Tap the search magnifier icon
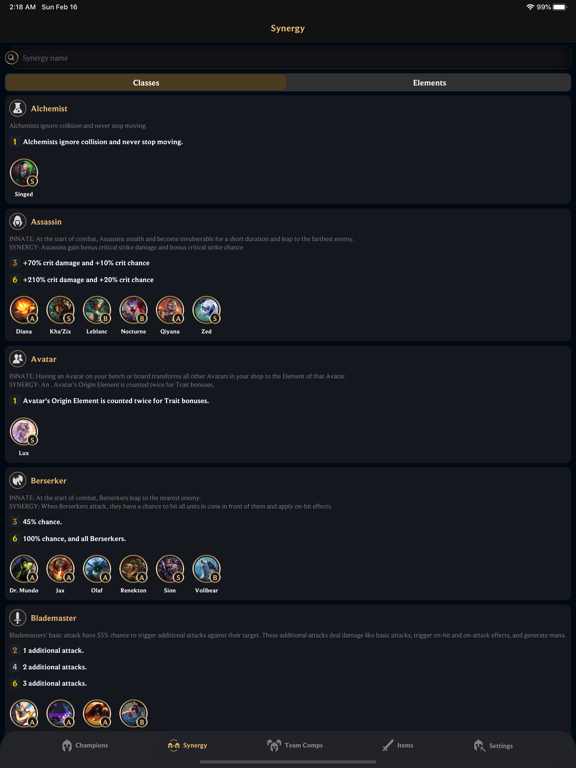Image resolution: width=576 pixels, height=768 pixels. (x=11, y=58)
